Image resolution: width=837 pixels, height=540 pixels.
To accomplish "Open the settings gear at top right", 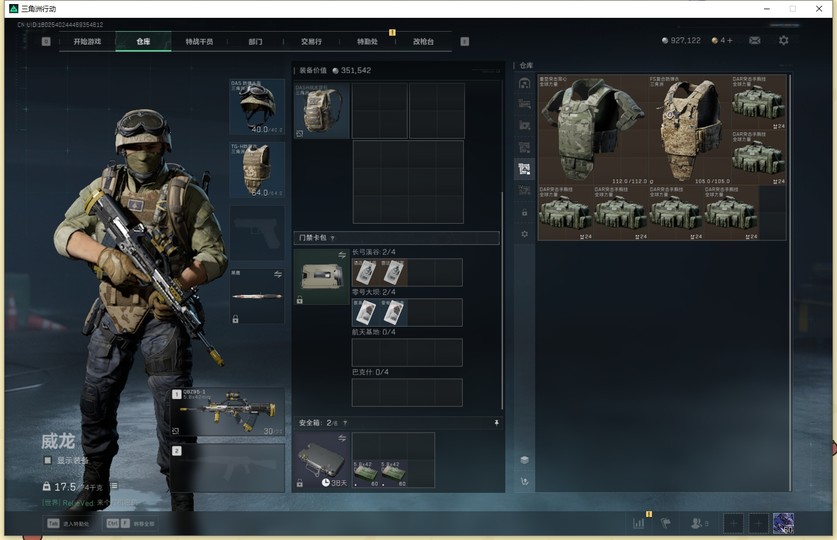I will pos(783,41).
